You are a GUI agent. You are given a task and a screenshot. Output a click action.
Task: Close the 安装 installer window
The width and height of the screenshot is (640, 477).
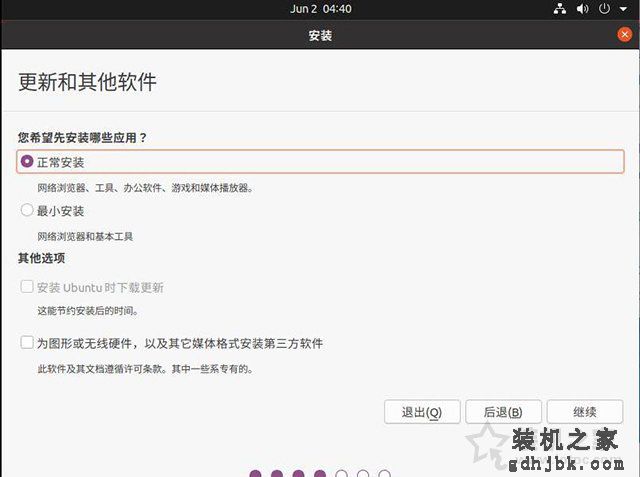click(x=624, y=35)
